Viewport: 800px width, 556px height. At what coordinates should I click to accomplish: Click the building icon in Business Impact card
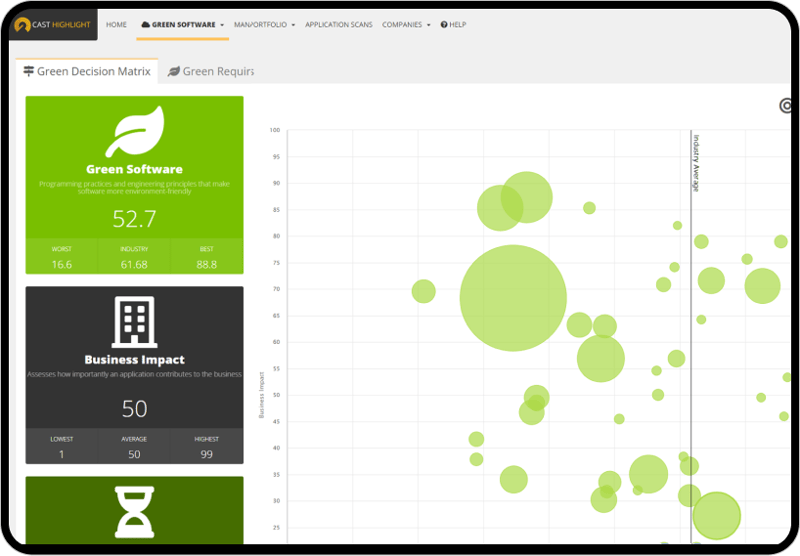[134, 322]
